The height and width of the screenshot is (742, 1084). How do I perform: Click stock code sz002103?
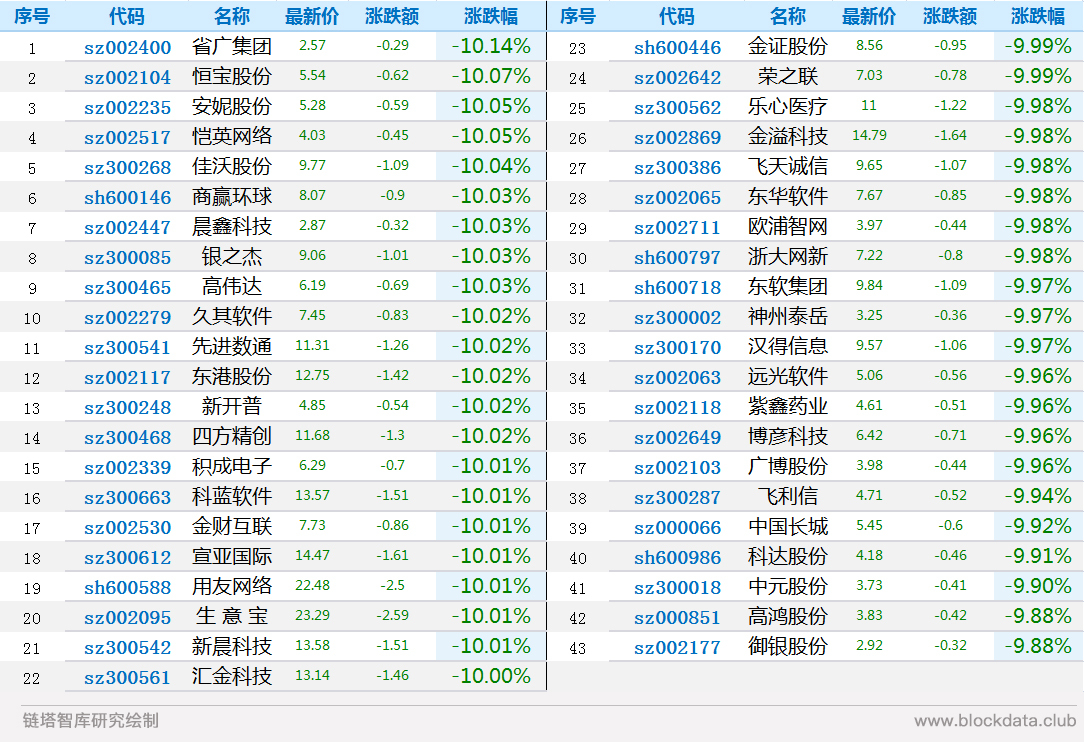tap(678, 467)
